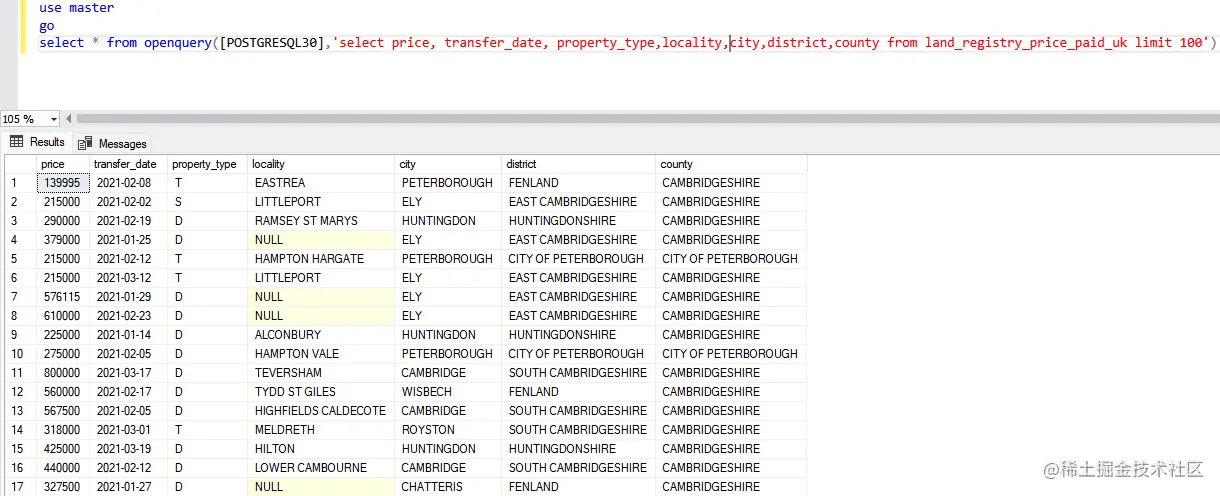Click price cell 290000
The height and width of the screenshot is (496, 1220).
click(x=63, y=221)
